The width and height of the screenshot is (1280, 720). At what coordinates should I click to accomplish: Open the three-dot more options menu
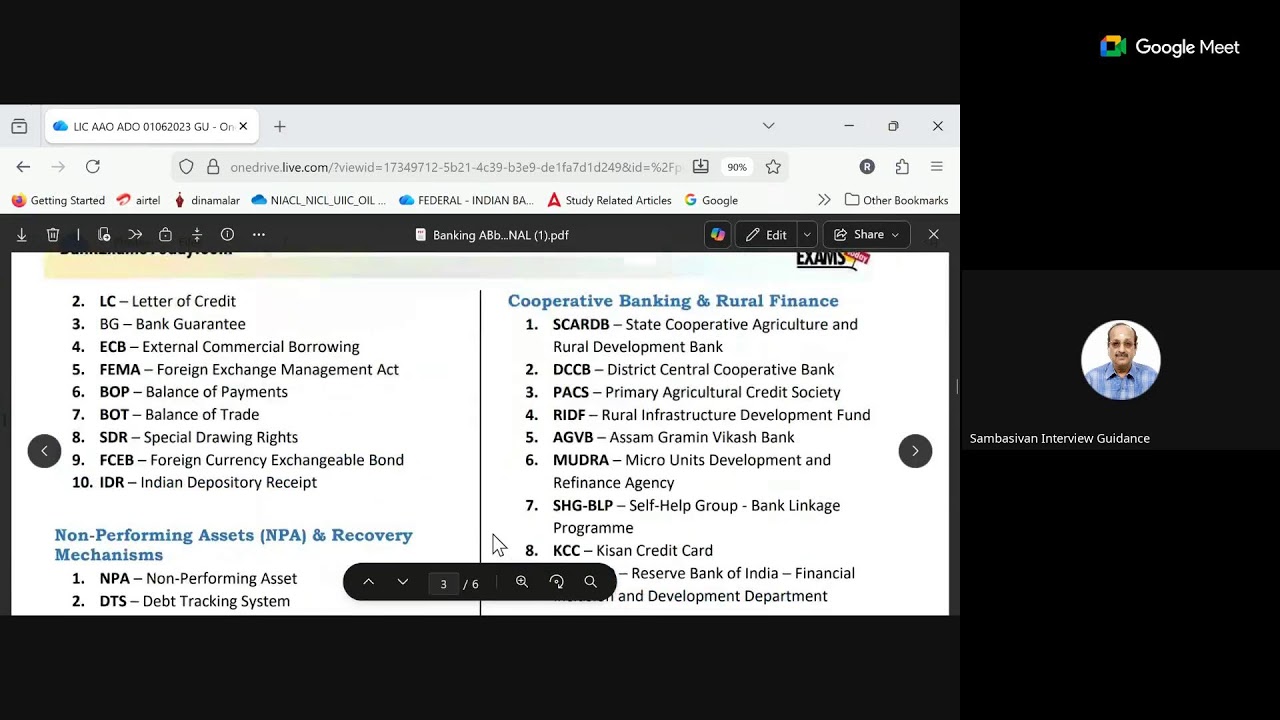(x=259, y=235)
